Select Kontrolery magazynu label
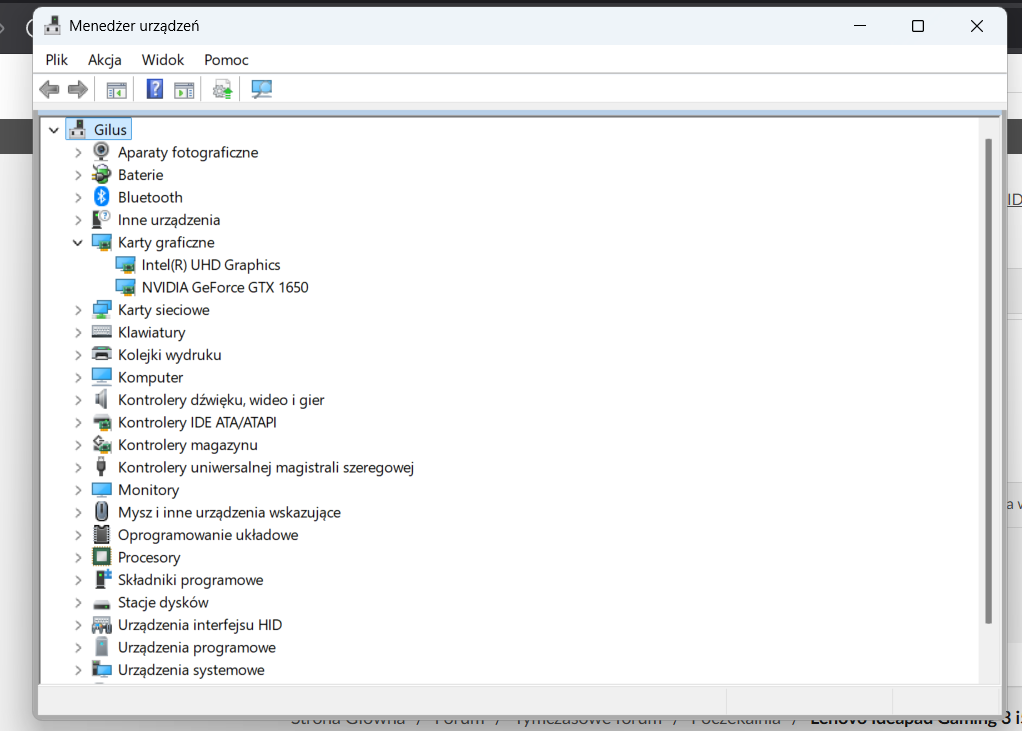This screenshot has height=731, width=1022. pyautogui.click(x=188, y=444)
